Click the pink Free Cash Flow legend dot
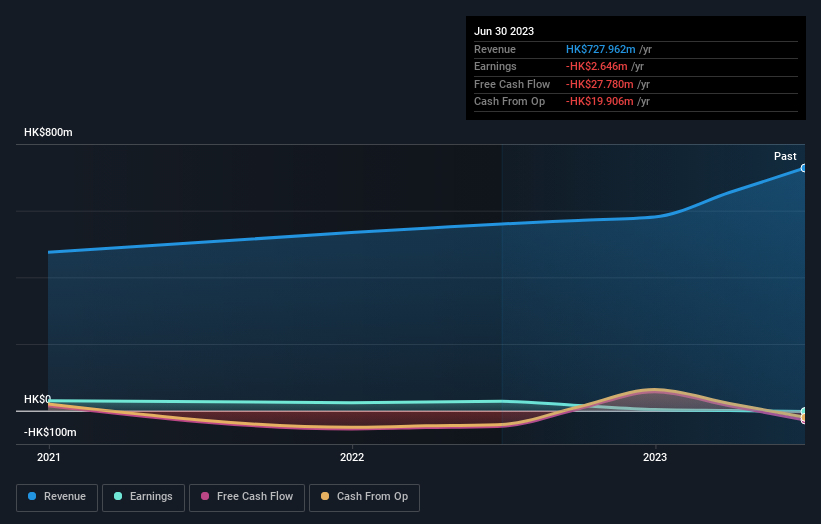Image resolution: width=821 pixels, height=524 pixels. (x=205, y=496)
